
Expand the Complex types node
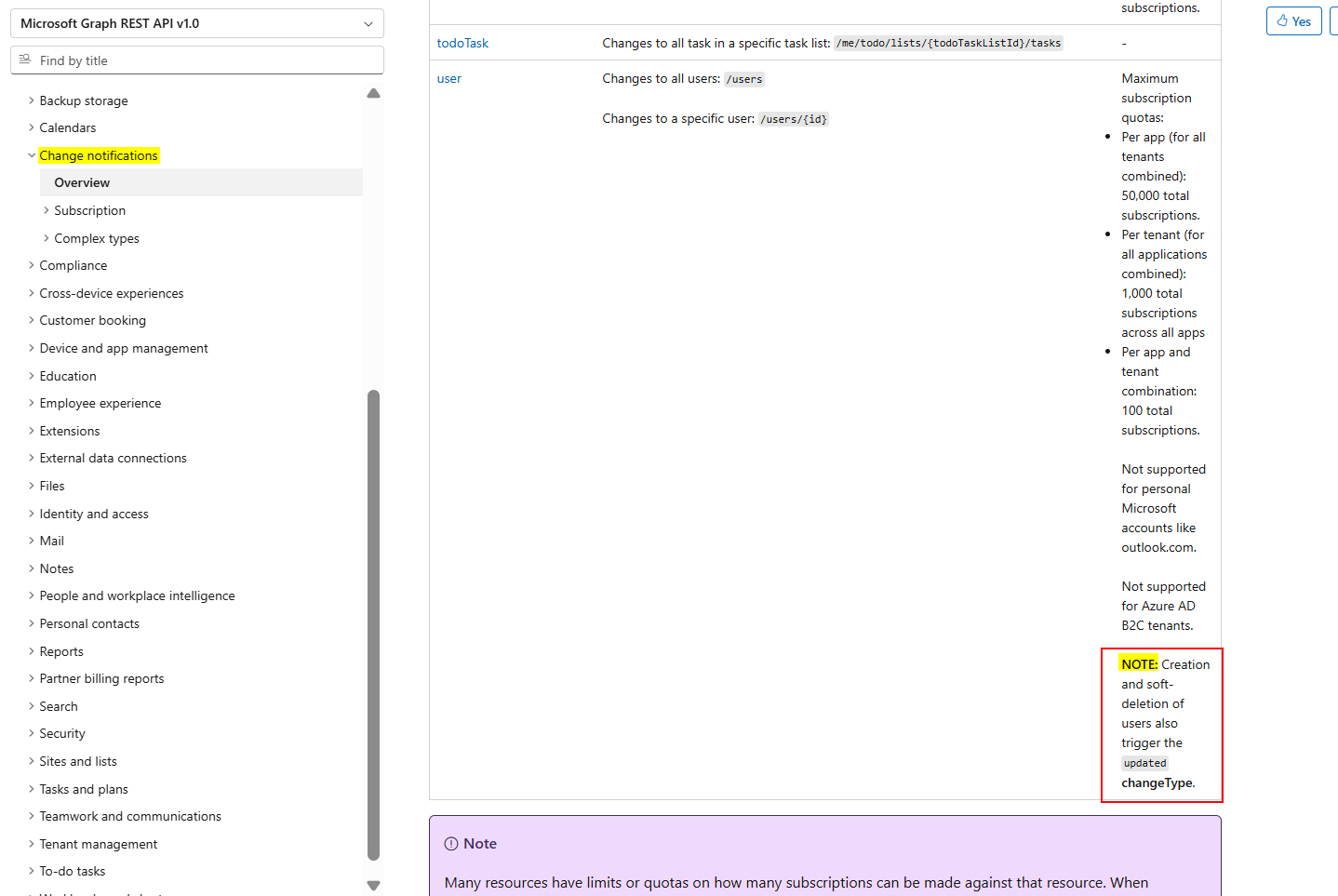pyautogui.click(x=47, y=238)
